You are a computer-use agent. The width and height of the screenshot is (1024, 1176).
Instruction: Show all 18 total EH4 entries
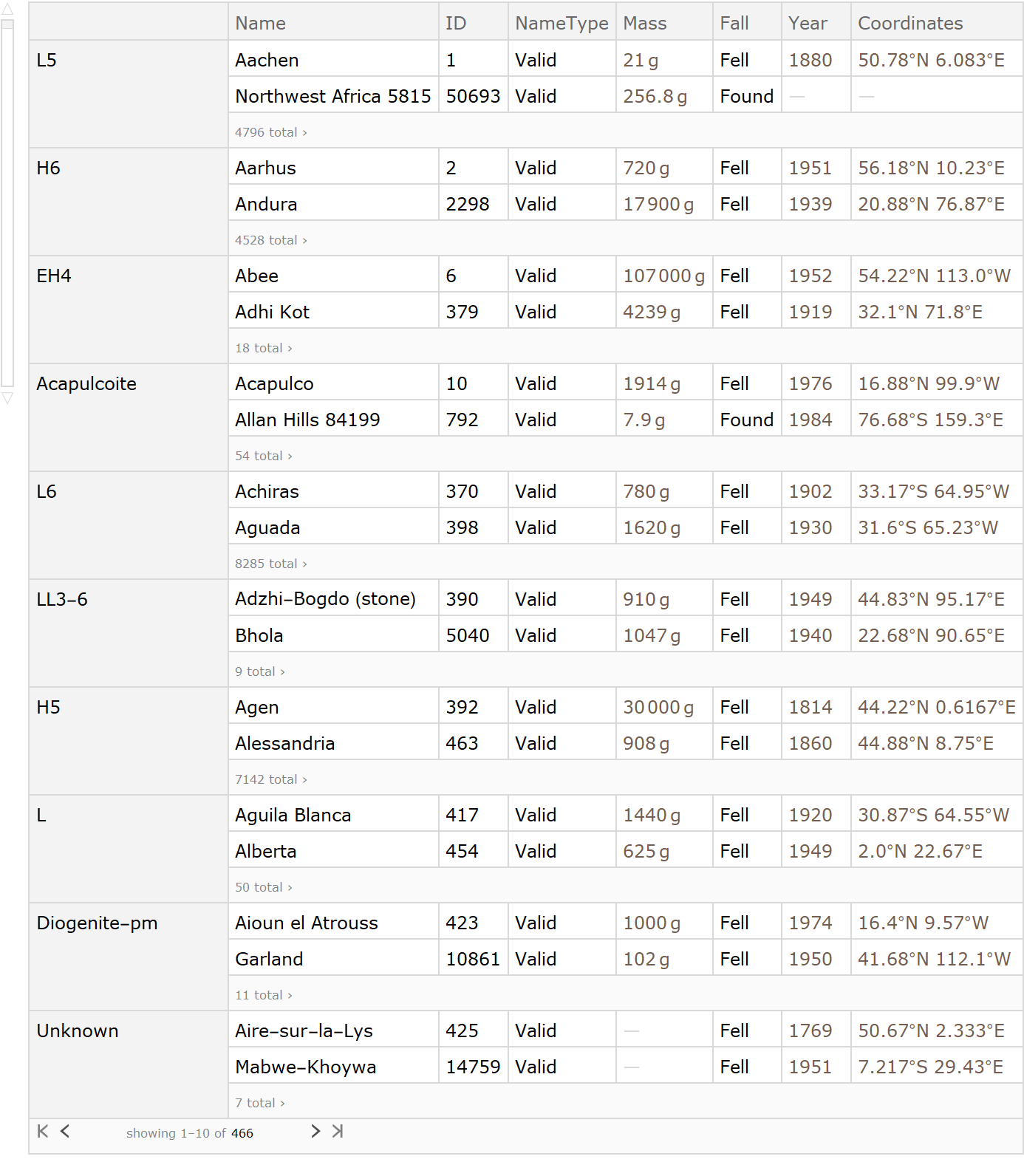pyautogui.click(x=263, y=348)
